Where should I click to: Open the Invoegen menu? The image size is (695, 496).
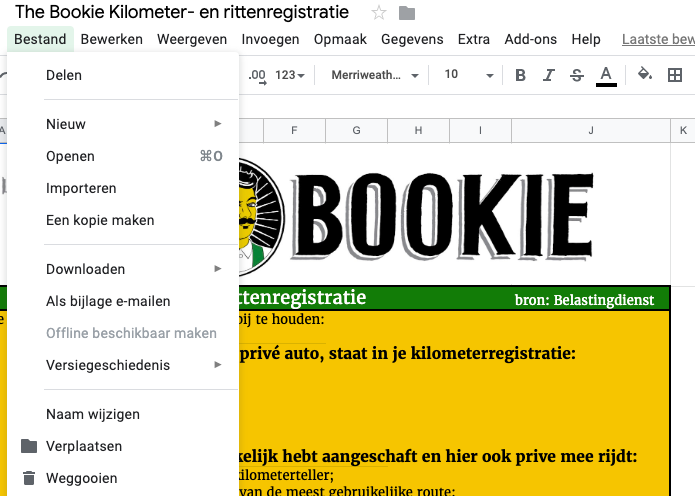click(x=270, y=39)
